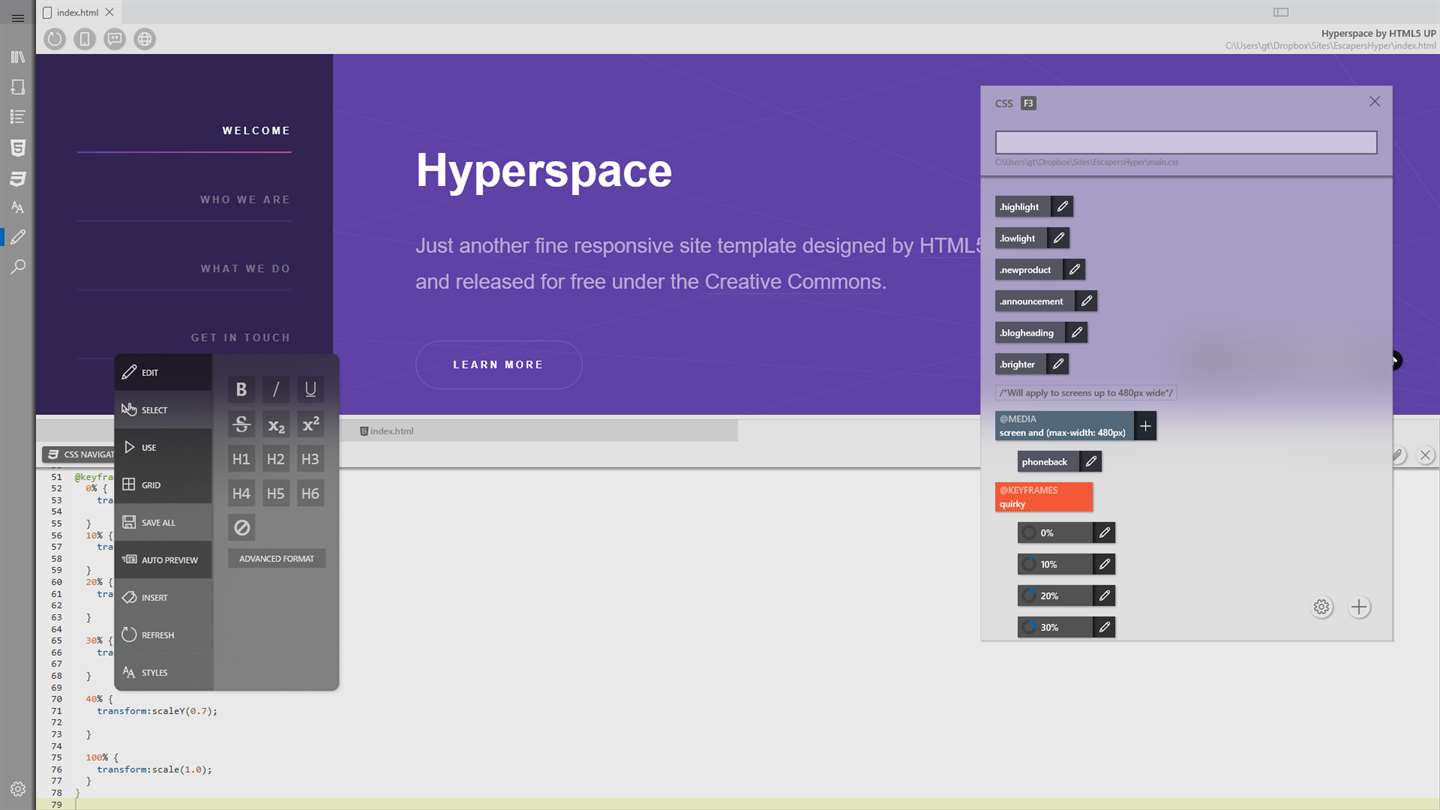
Task: Open CSS panel settings gear
Action: pos(1322,607)
